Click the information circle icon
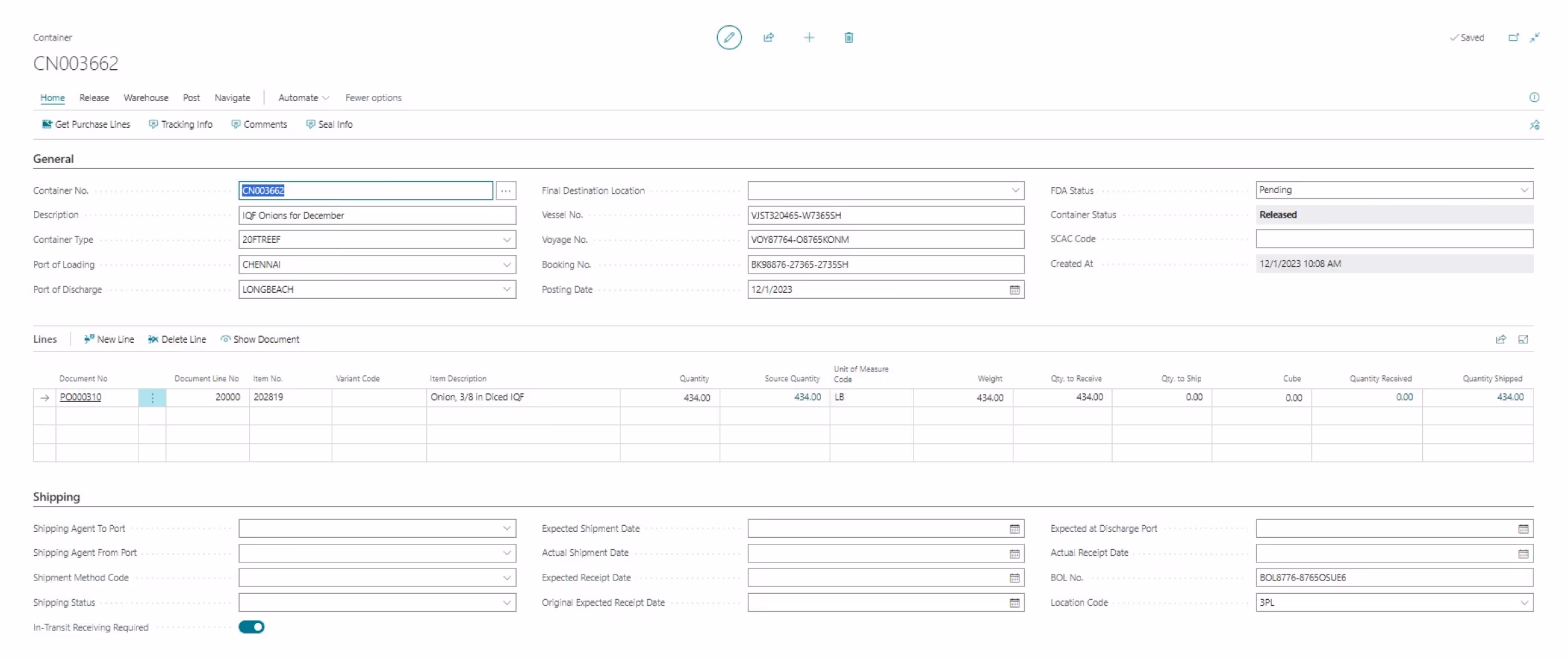Viewport: 1568px width, 659px height. click(1534, 97)
